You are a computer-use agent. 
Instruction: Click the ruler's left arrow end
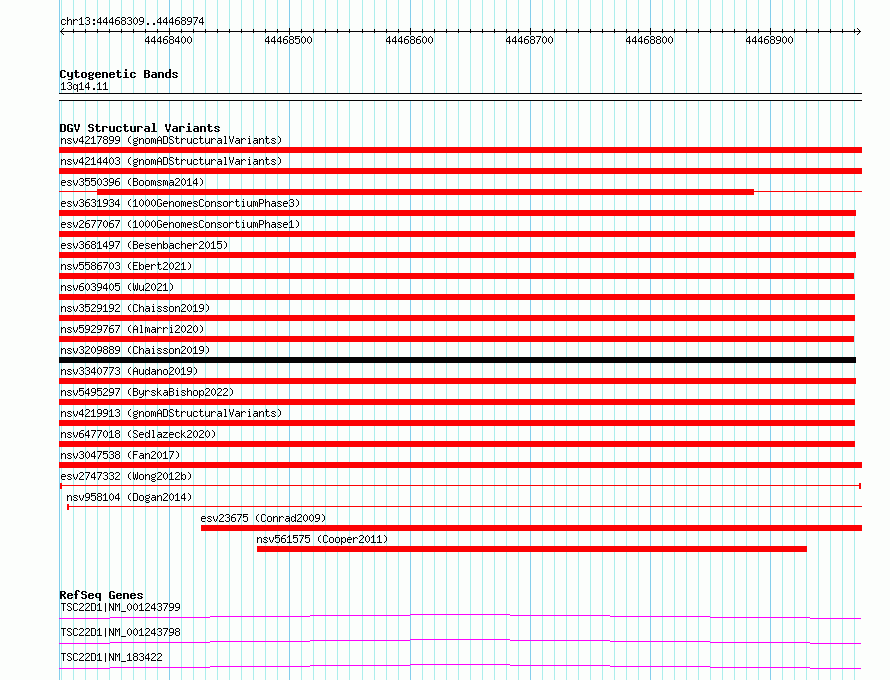point(62,32)
